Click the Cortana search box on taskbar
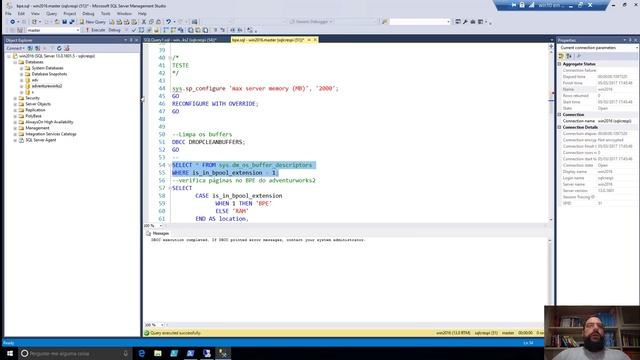The image size is (640, 360). [75, 353]
